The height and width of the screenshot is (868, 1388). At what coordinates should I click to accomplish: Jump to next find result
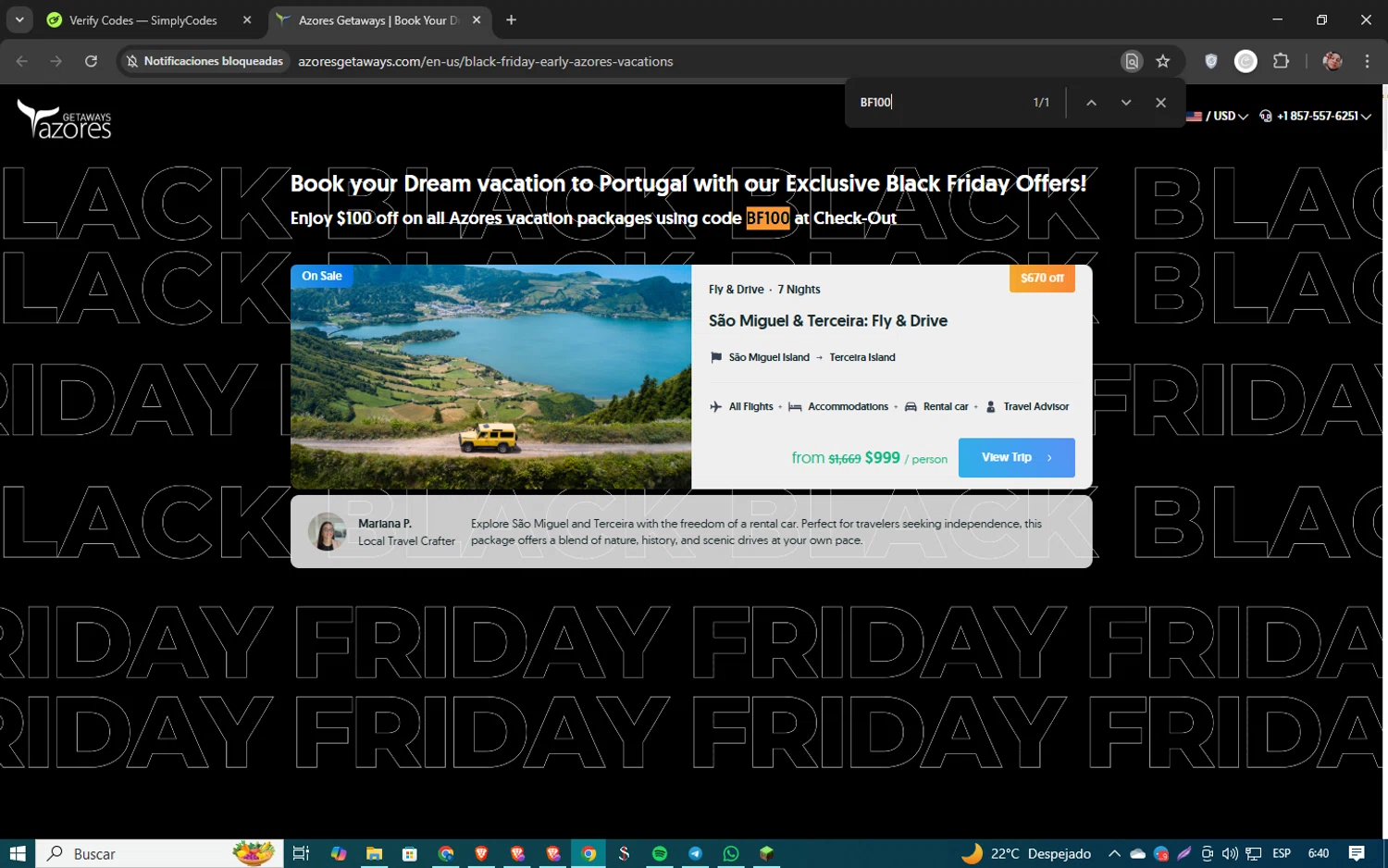point(1126,103)
